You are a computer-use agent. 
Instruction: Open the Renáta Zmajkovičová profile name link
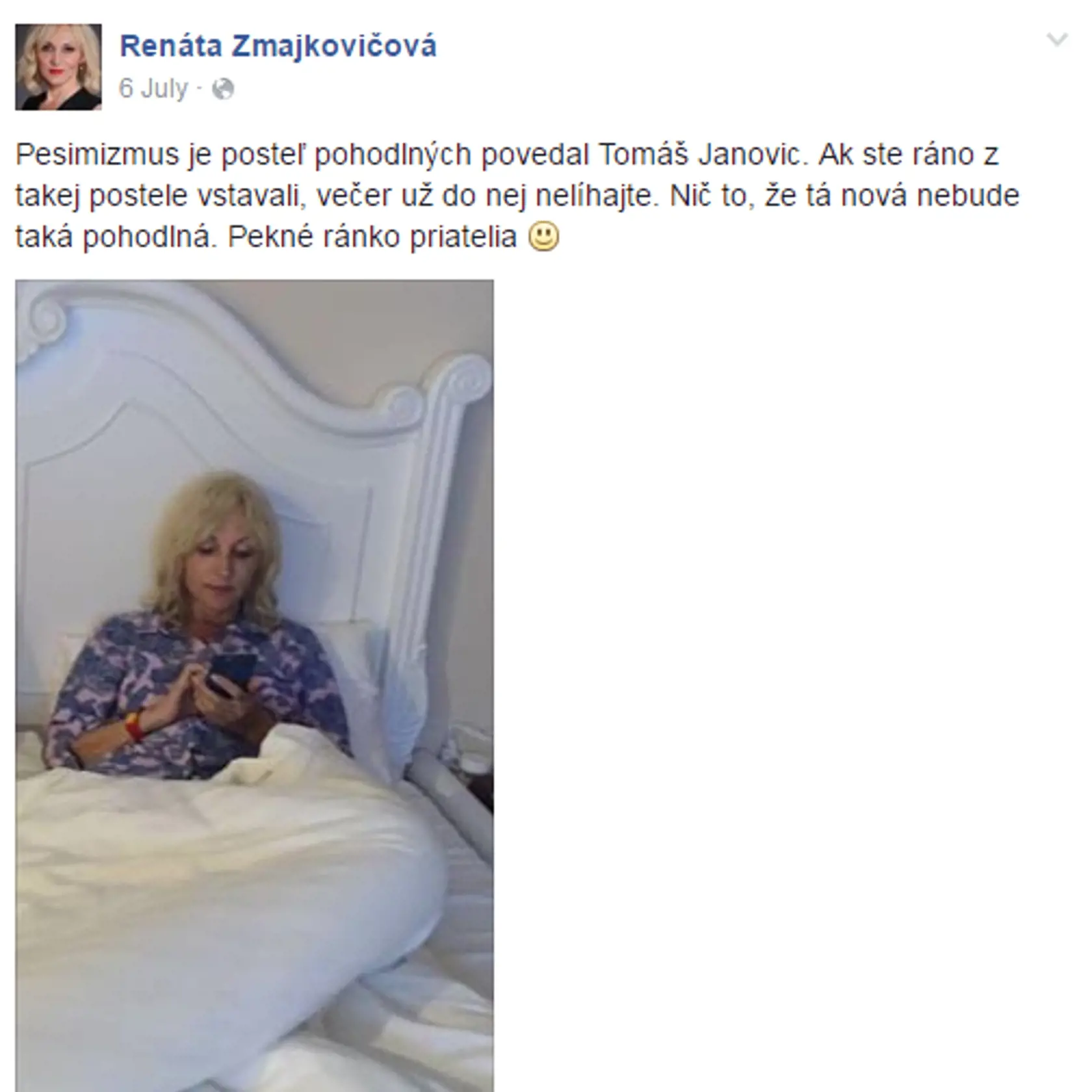278,46
